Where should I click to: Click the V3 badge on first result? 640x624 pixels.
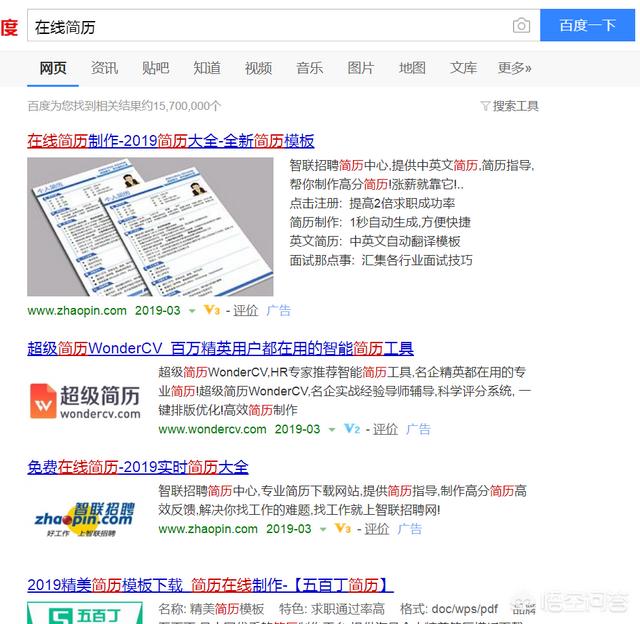(211, 310)
